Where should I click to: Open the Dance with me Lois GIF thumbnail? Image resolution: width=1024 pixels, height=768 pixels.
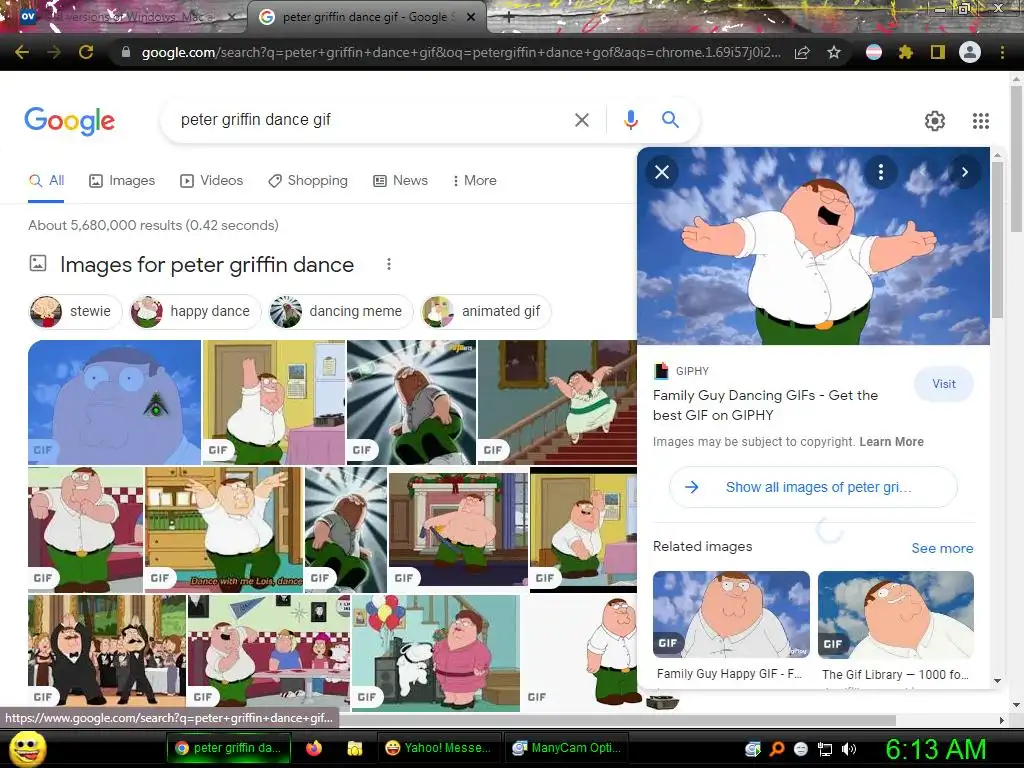(224, 530)
